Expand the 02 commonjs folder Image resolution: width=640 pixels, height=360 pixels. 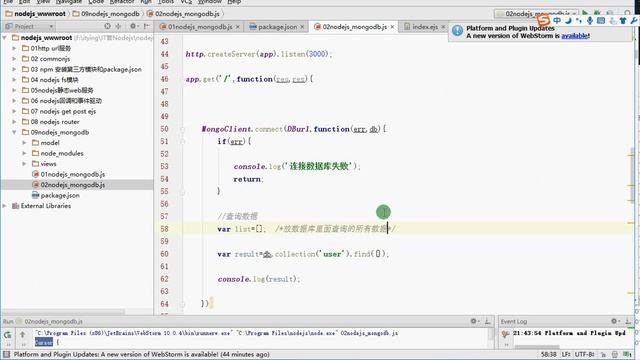(x=14, y=59)
